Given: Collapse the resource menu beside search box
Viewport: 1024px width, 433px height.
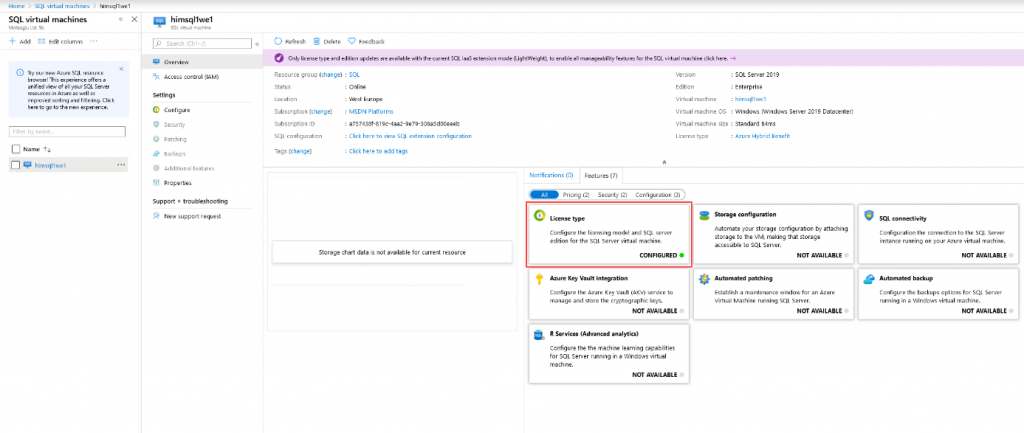Looking at the screenshot, I should coord(257,44).
